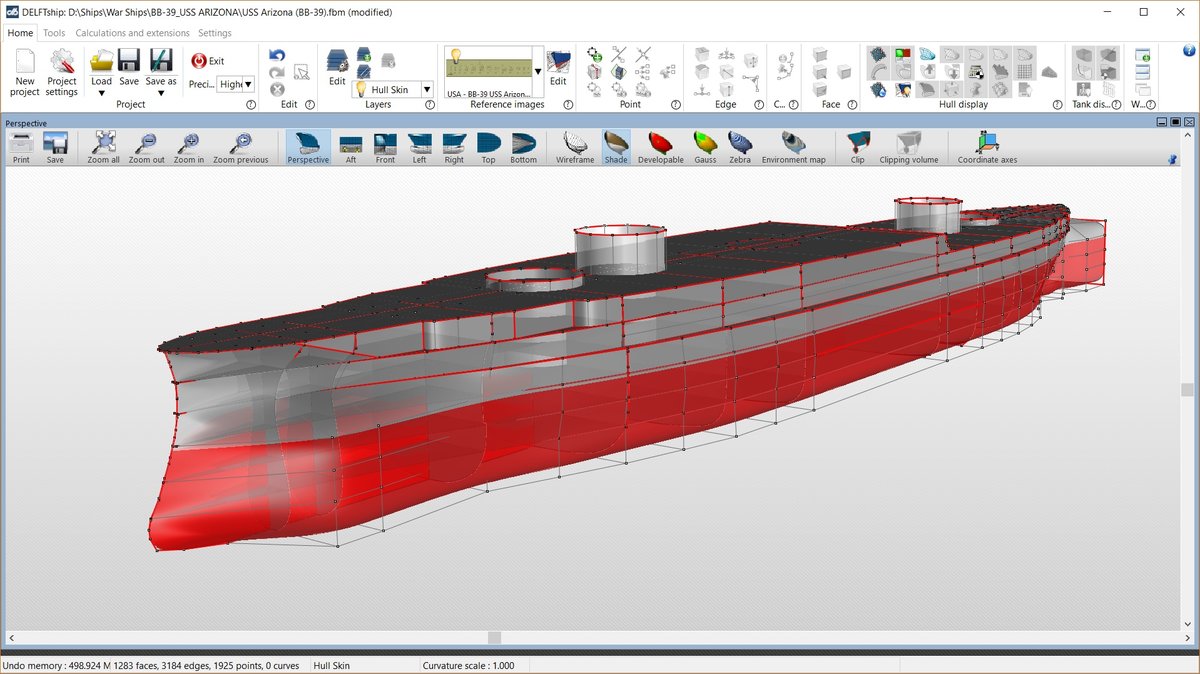Switch to the Front view
The image size is (1200, 674).
pos(385,146)
